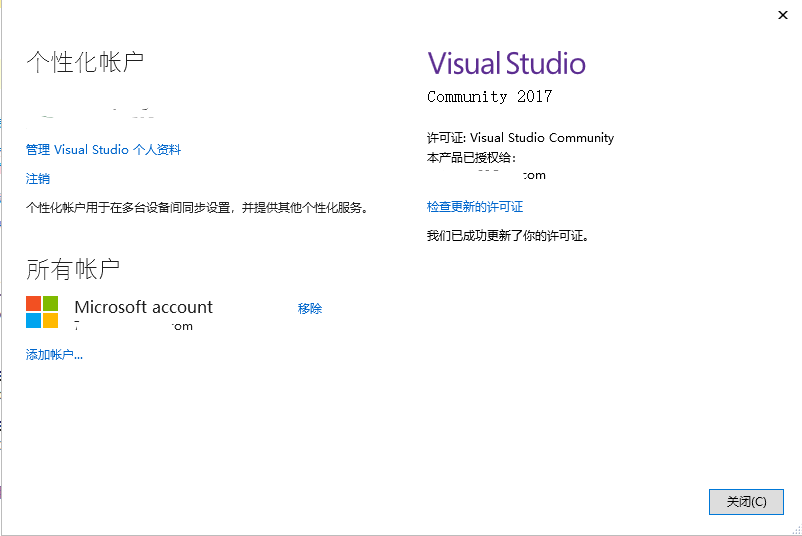Screen dimensions: 802x536
Task: Click the 所有帐户 heading
Action: [x=73, y=270]
